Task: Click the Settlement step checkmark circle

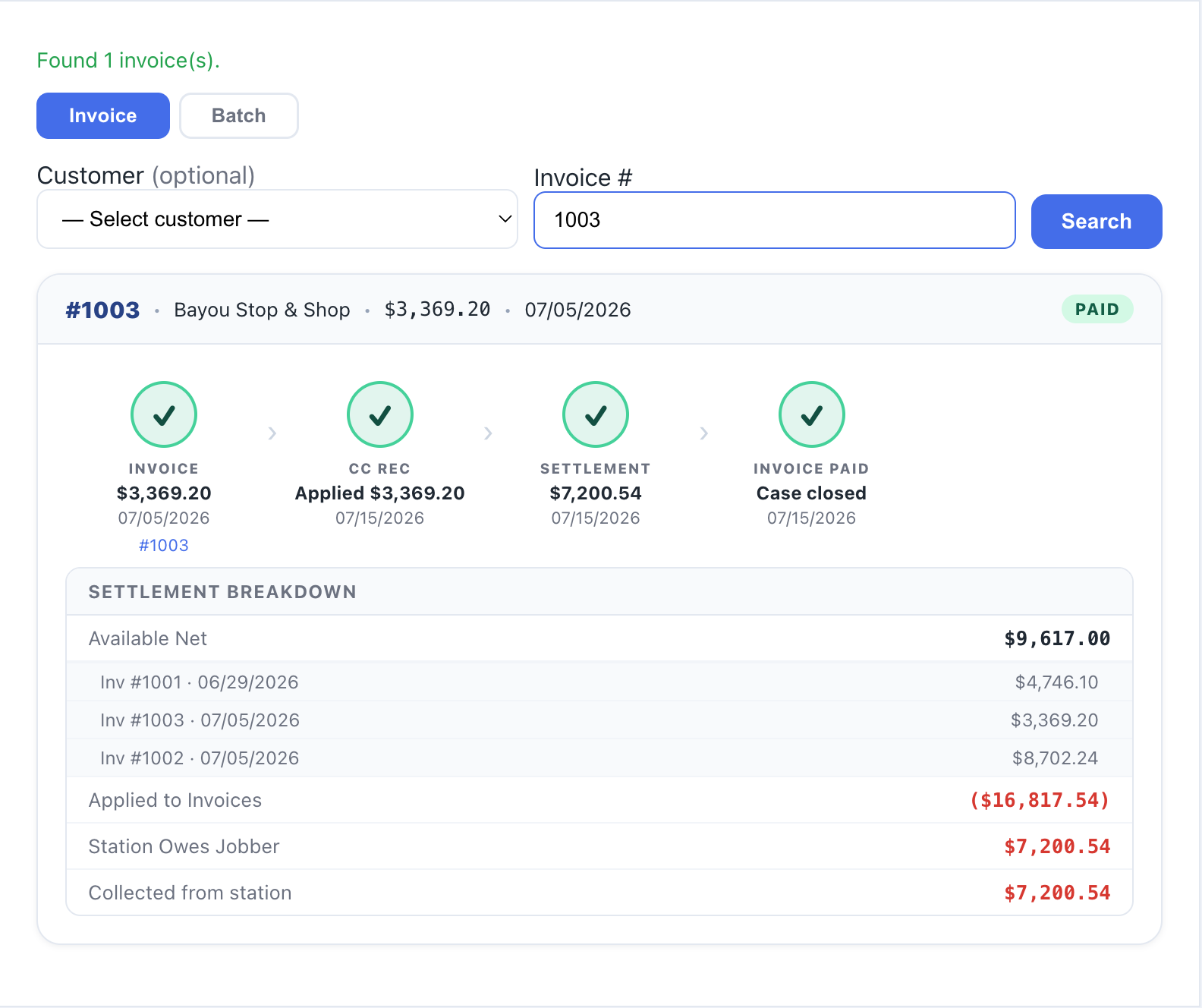Action: click(596, 414)
